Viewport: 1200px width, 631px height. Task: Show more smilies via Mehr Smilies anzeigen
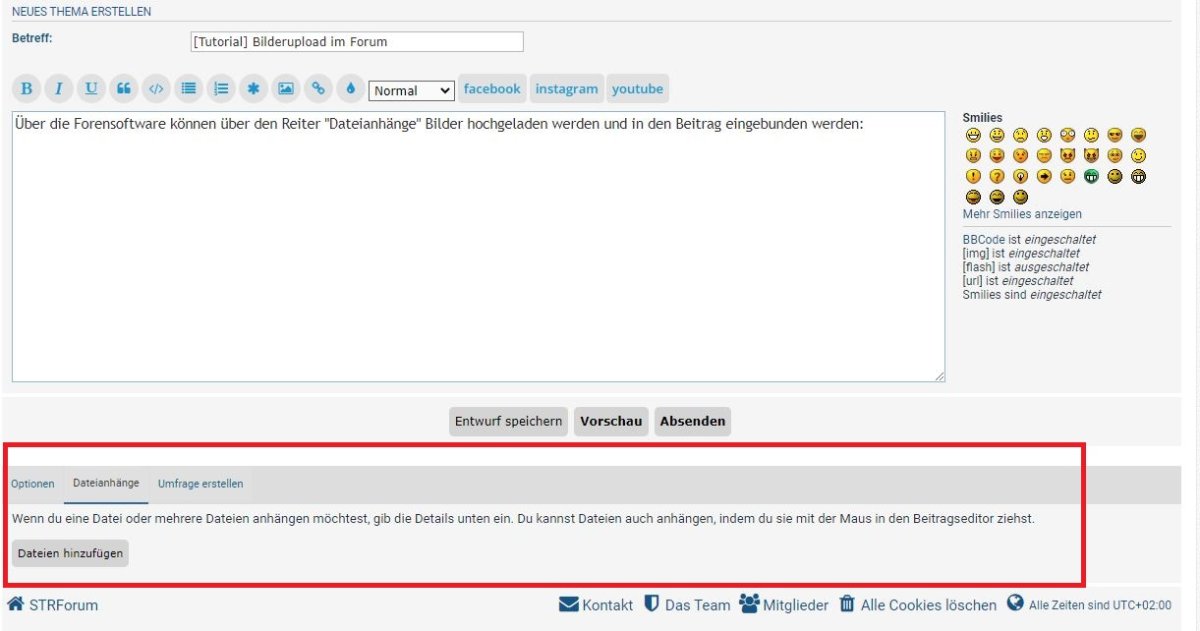point(1021,214)
